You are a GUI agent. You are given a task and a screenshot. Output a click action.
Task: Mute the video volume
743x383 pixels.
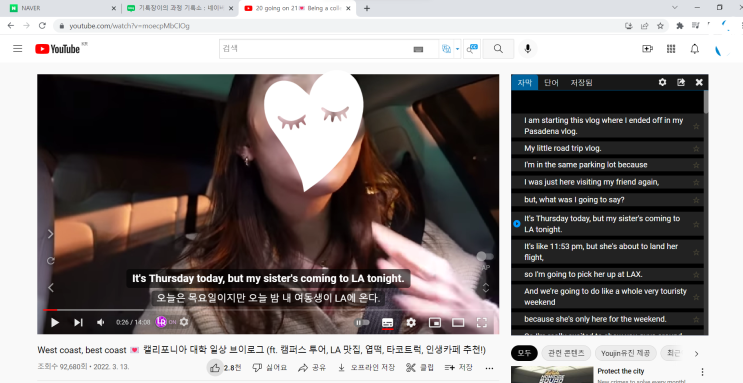click(100, 322)
